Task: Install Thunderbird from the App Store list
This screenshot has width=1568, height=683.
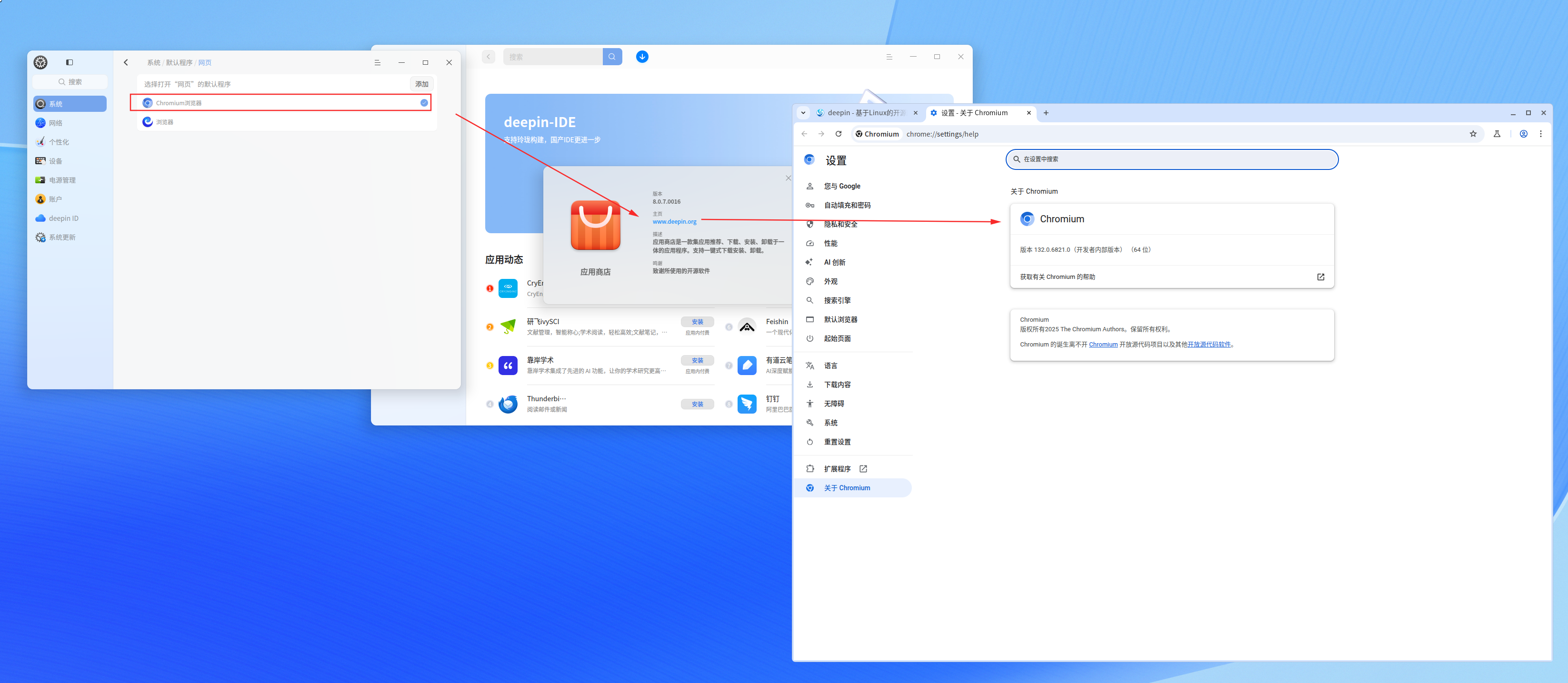Action: (x=697, y=404)
